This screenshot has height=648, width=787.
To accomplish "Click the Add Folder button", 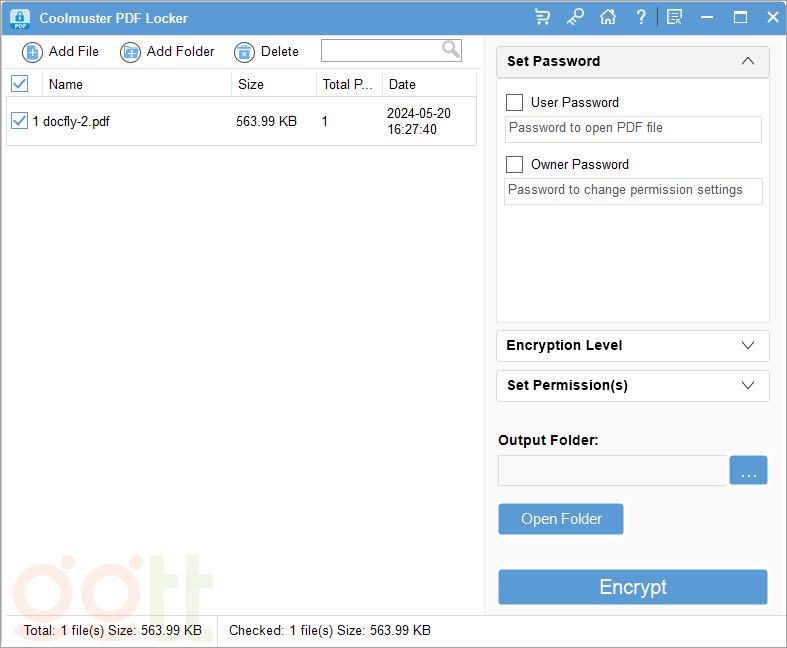I will (167, 52).
